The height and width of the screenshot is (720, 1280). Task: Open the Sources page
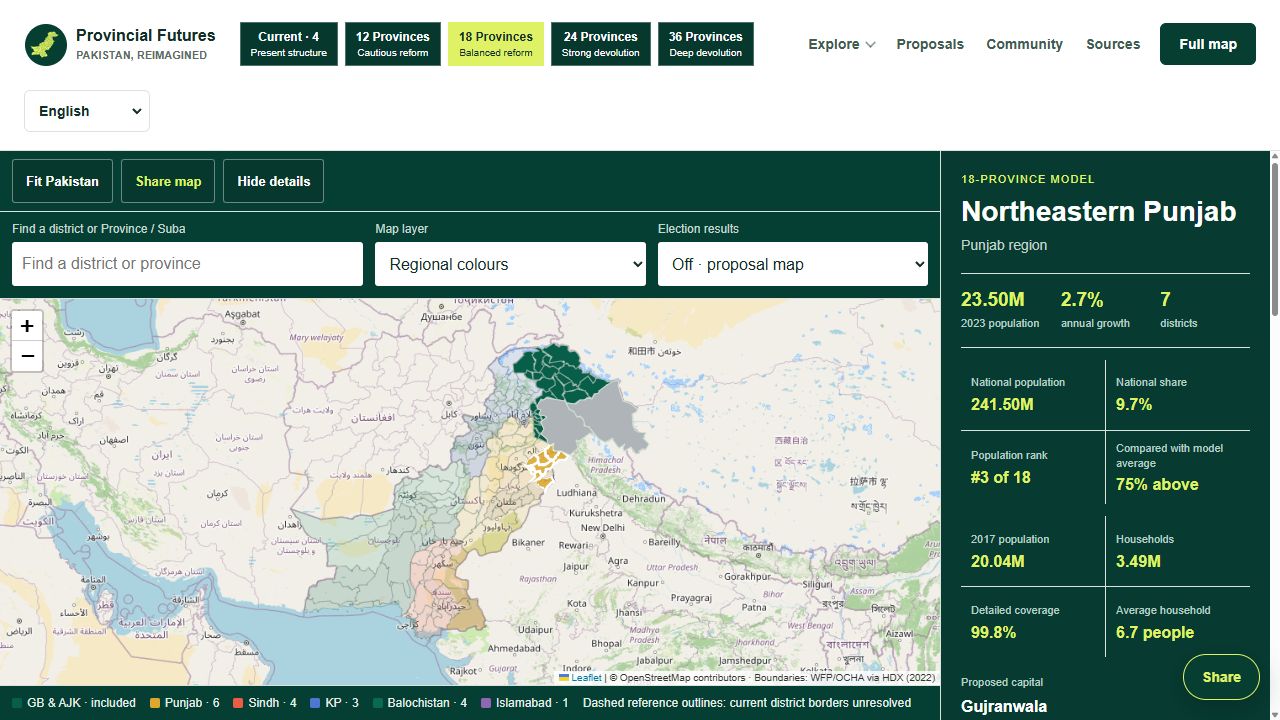(1113, 44)
